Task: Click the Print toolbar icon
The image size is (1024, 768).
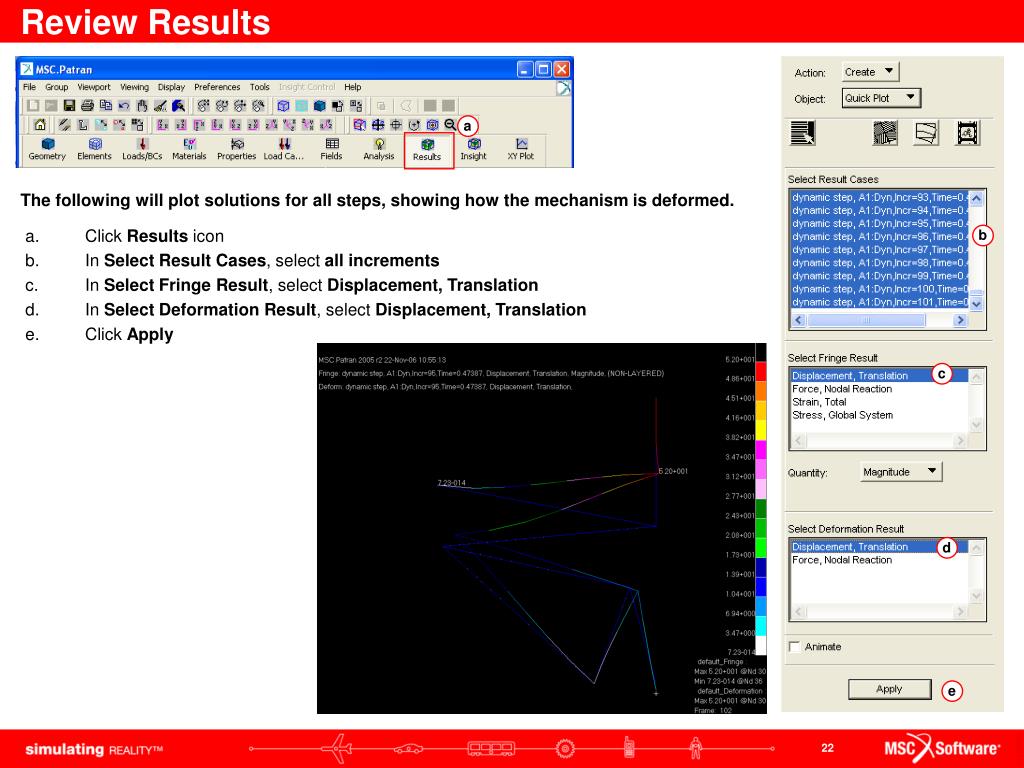Action: coord(88,105)
